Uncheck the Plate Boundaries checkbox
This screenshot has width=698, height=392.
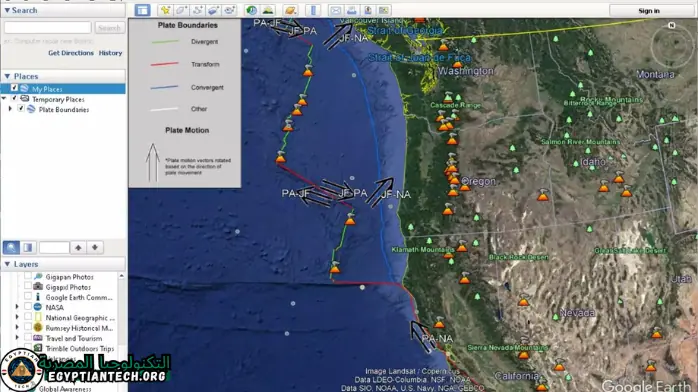pos(21,109)
